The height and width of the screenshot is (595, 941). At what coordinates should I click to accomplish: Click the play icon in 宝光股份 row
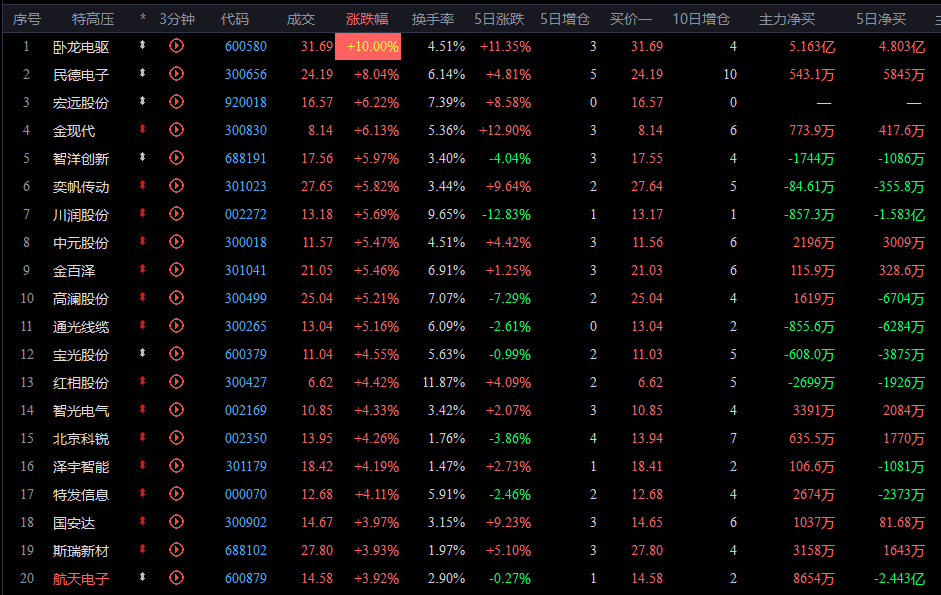point(176,354)
